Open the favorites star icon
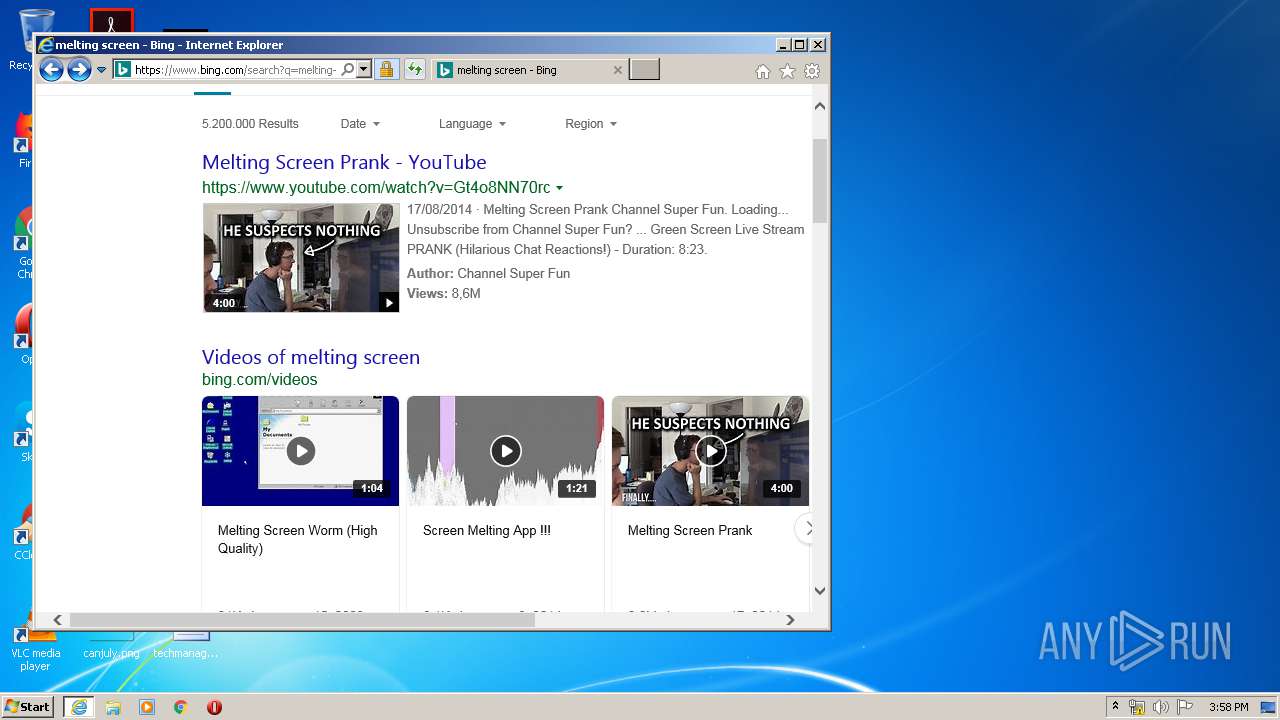Screen dimensions: 1280x720 (787, 71)
